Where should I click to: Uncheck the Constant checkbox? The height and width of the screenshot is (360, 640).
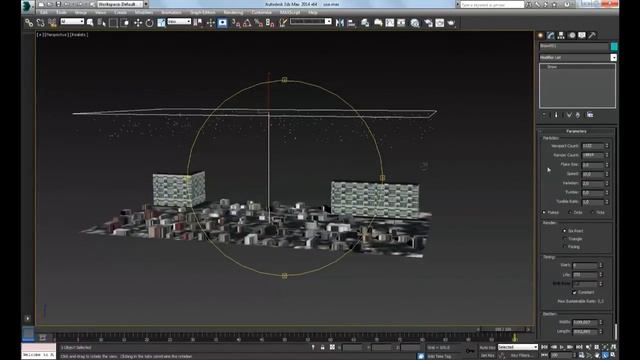pyautogui.click(x=574, y=292)
